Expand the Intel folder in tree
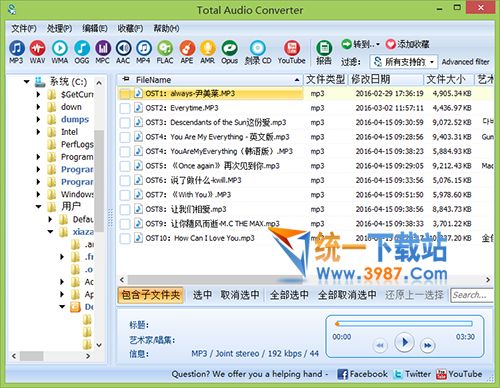The width and height of the screenshot is (500, 388). click(x=38, y=132)
